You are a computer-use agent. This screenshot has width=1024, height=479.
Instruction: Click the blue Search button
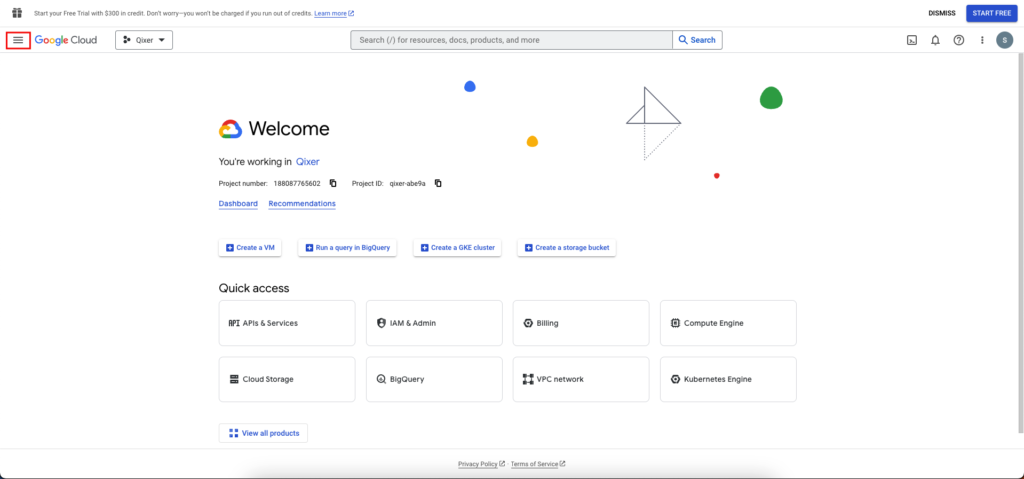coord(697,40)
